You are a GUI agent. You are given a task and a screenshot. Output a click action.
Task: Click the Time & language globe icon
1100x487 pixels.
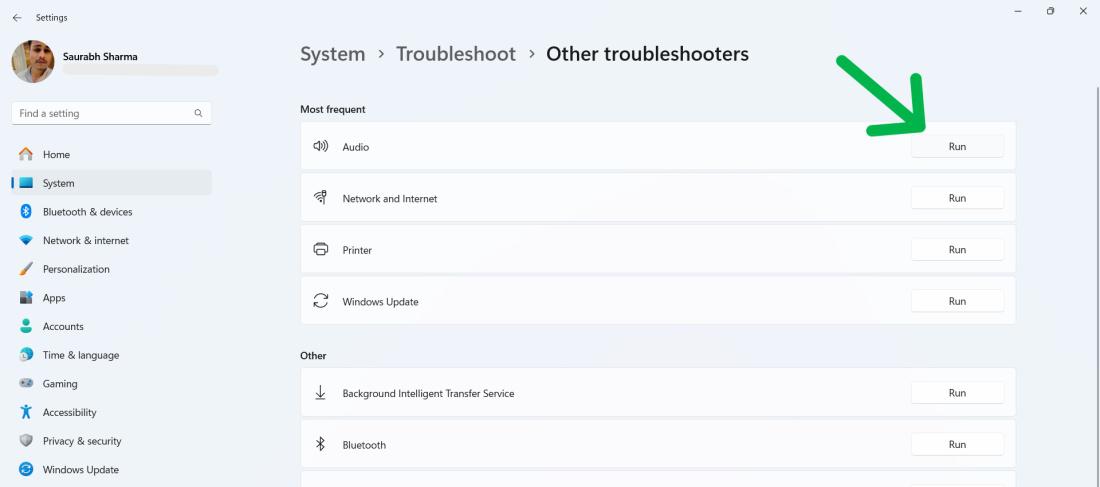click(26, 355)
